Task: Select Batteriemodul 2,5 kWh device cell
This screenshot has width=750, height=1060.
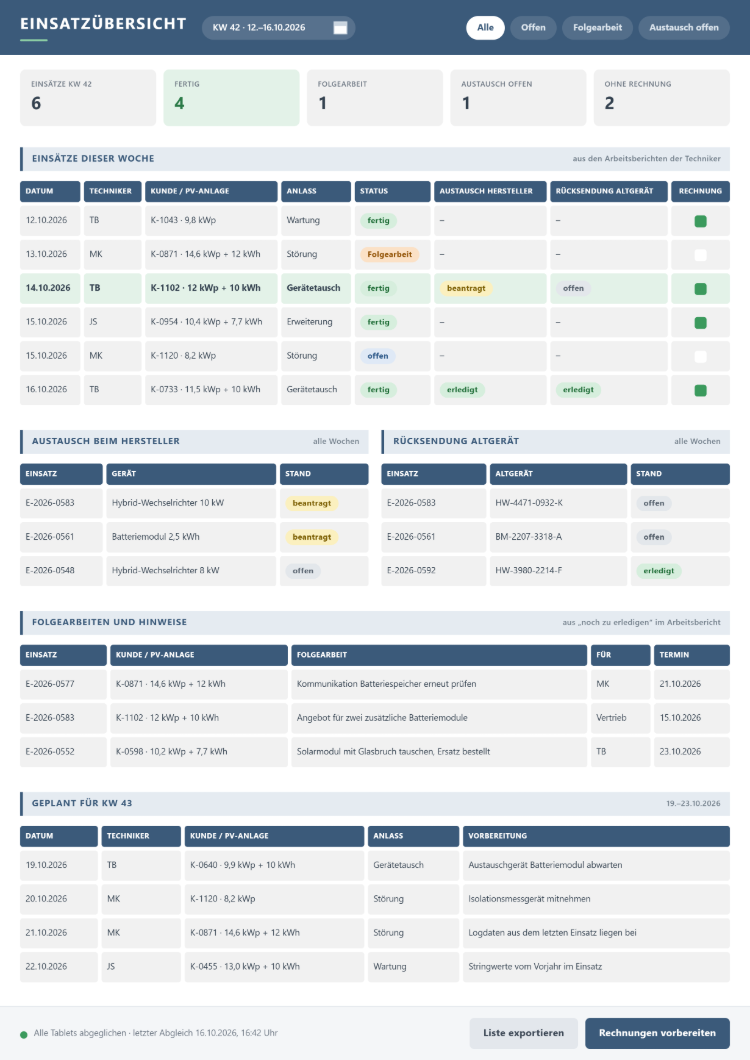Action: point(191,537)
